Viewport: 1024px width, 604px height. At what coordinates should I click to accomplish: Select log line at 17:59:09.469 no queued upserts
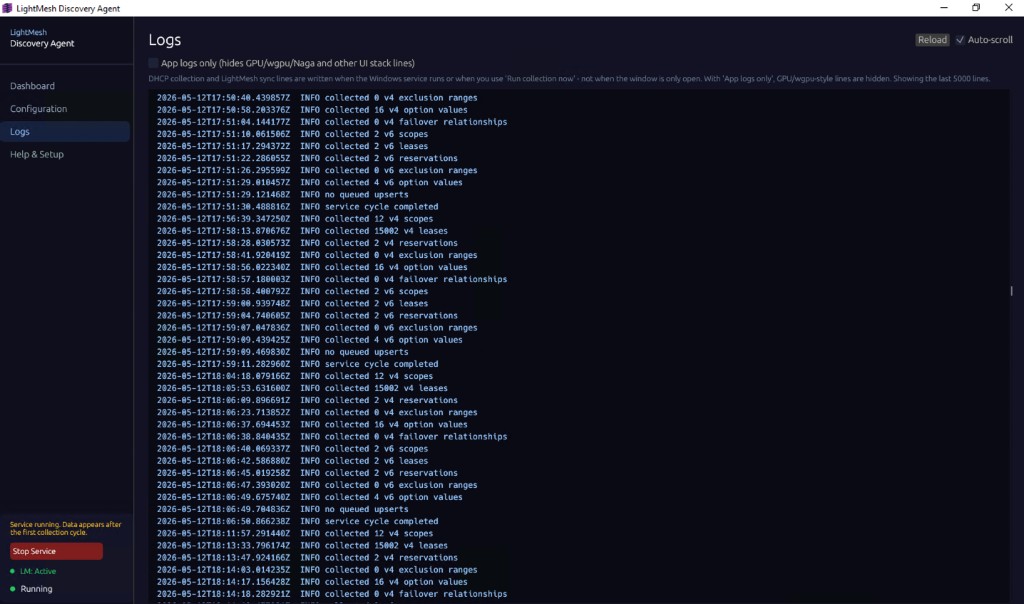[x=283, y=351]
